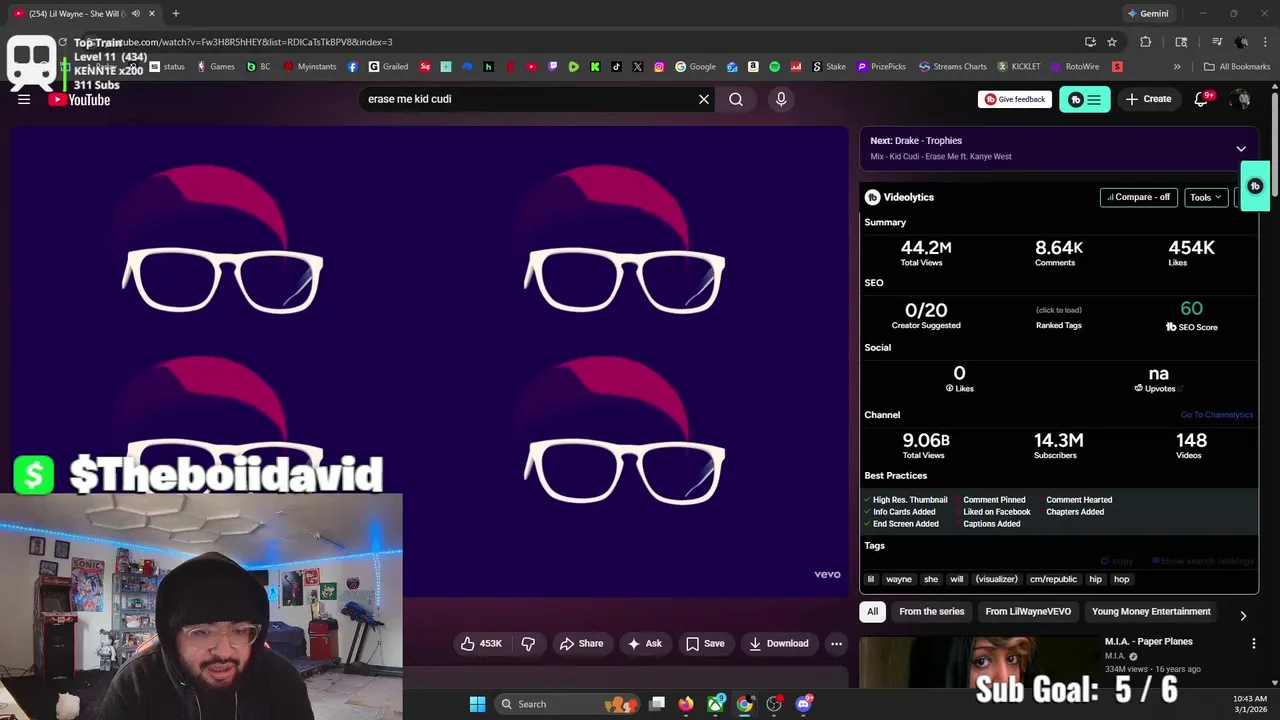Open Amazon bookmark icon
The width and height of the screenshot is (1280, 720).
[753, 67]
